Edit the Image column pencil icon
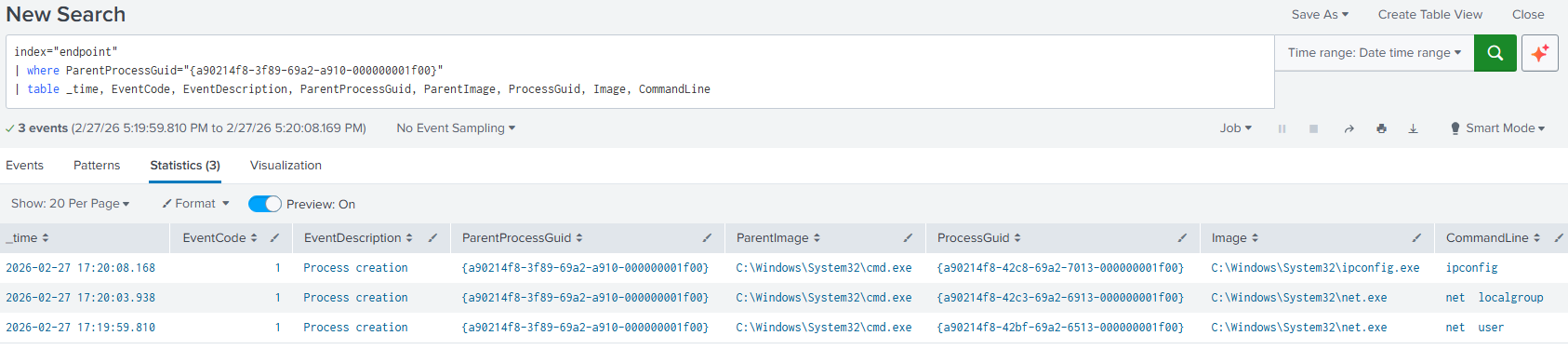The height and width of the screenshot is (349, 1568). pyautogui.click(x=1416, y=238)
